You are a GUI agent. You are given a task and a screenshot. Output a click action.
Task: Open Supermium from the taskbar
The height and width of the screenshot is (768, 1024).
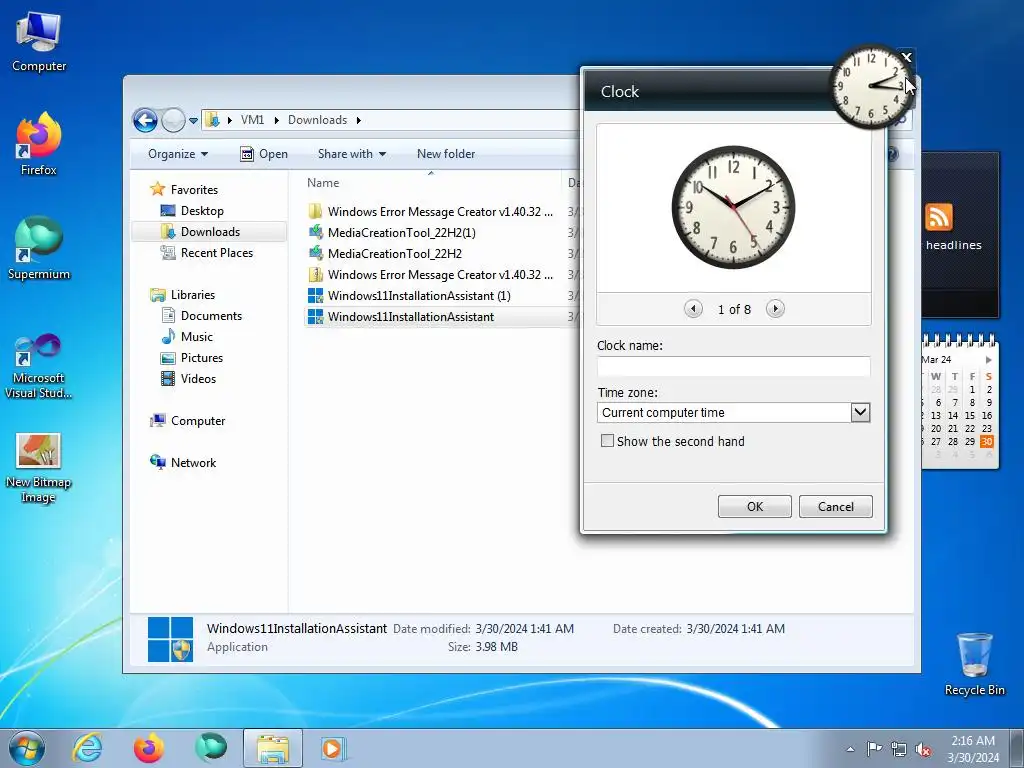pos(210,748)
